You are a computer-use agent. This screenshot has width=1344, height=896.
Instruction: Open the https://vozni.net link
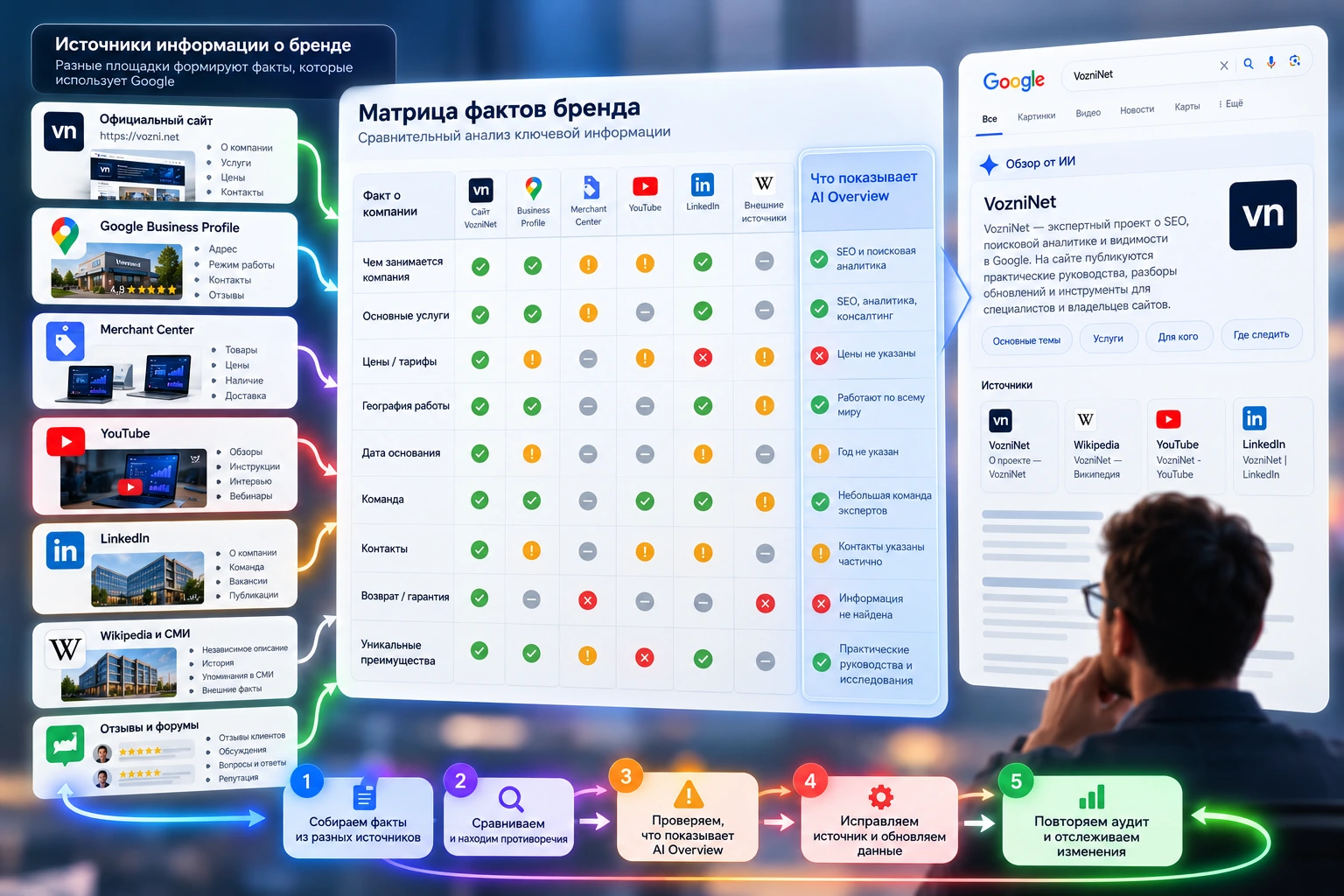(x=139, y=136)
